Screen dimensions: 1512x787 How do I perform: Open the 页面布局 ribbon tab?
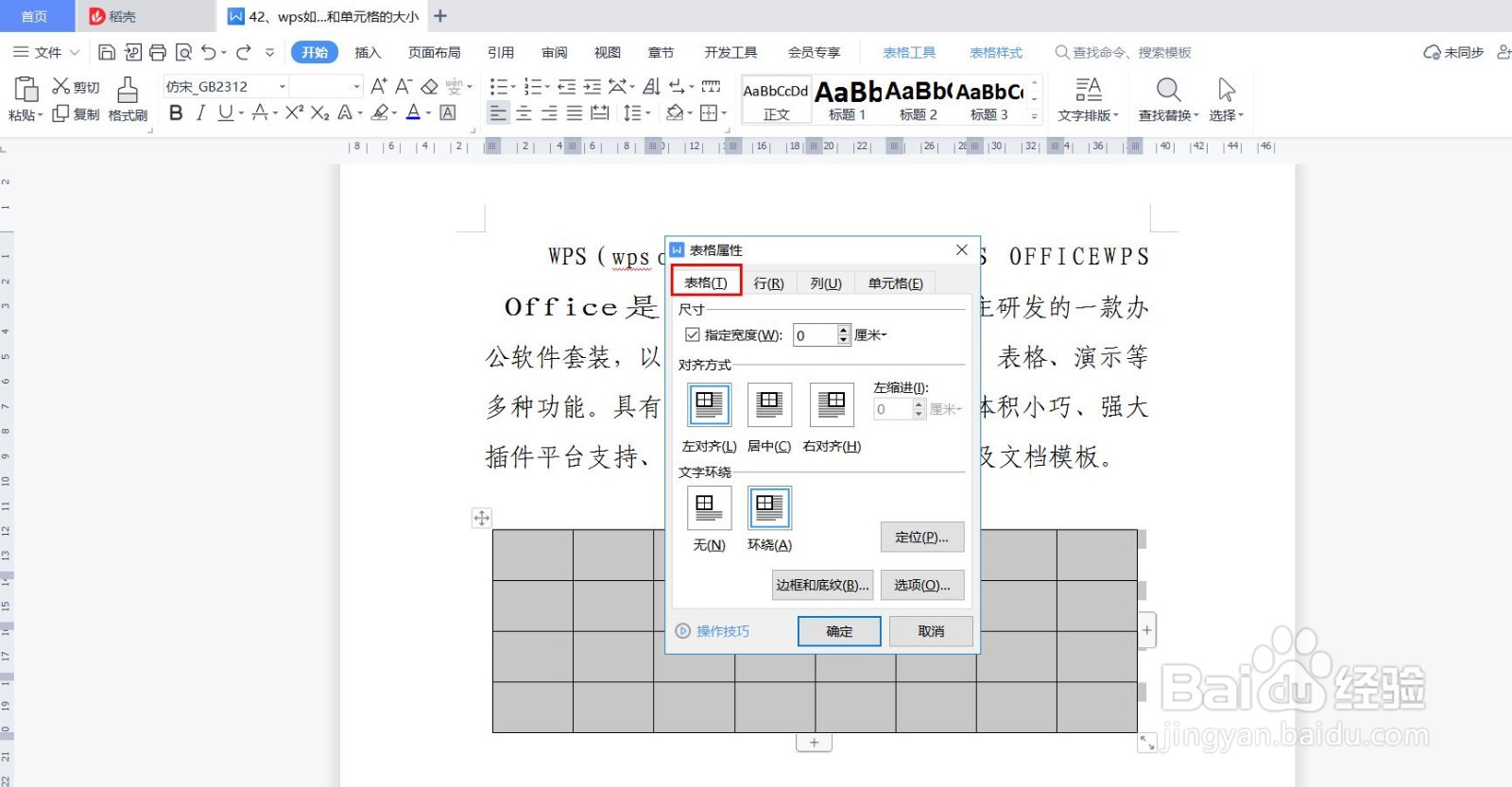435,52
